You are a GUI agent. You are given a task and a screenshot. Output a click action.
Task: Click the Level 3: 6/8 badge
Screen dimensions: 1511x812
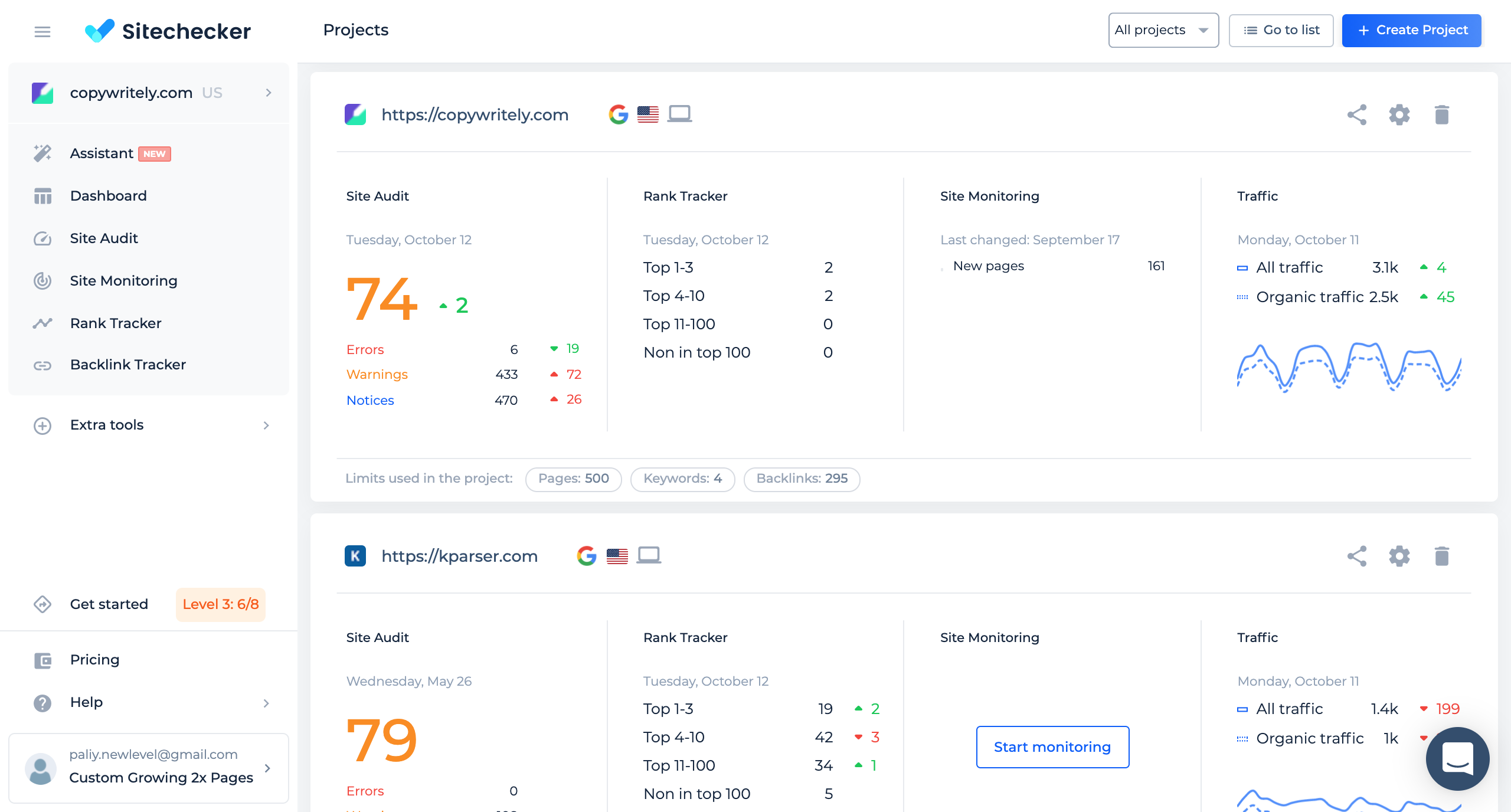point(221,604)
